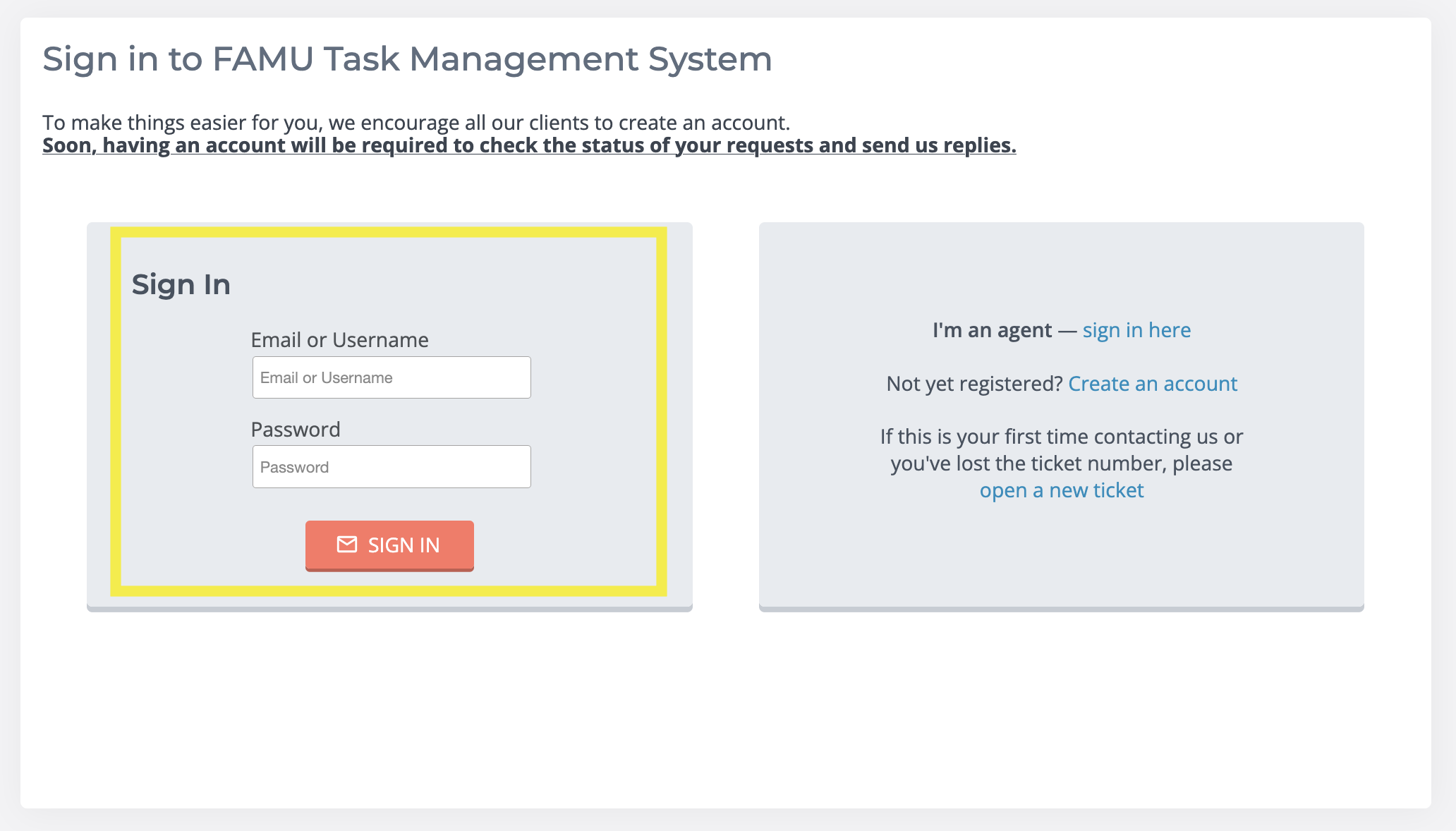Click the 'you've lost the ticket number' line
This screenshot has height=831, width=1456.
(x=1061, y=463)
